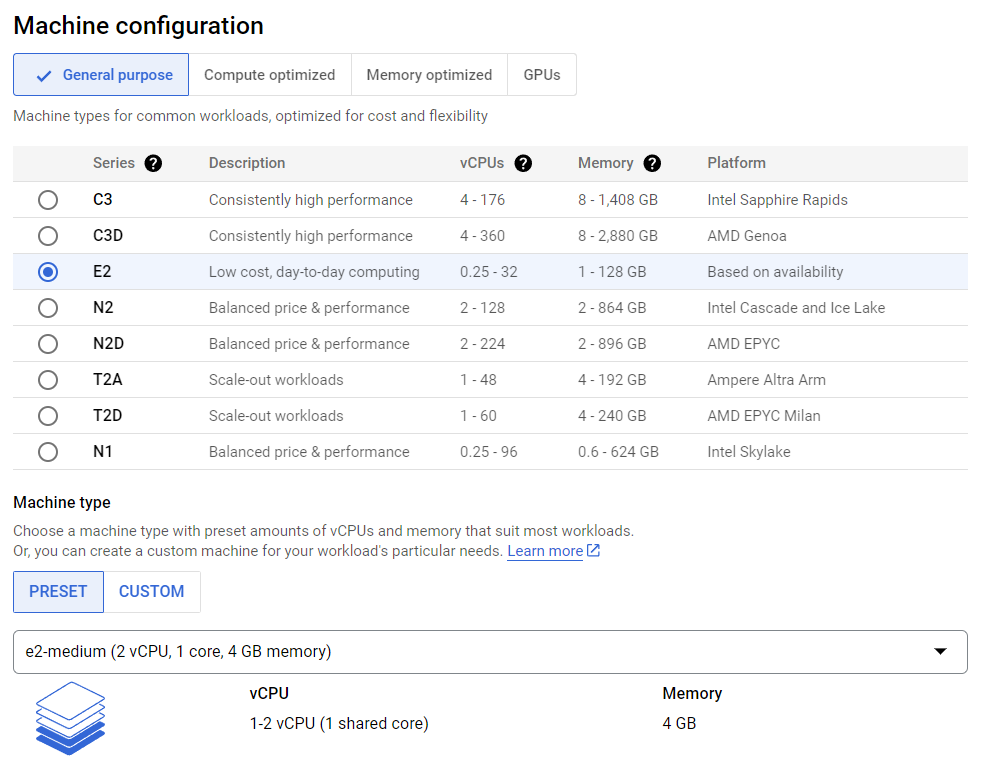Click the '1-2 vCPU (1 shared core)' value

(x=339, y=723)
